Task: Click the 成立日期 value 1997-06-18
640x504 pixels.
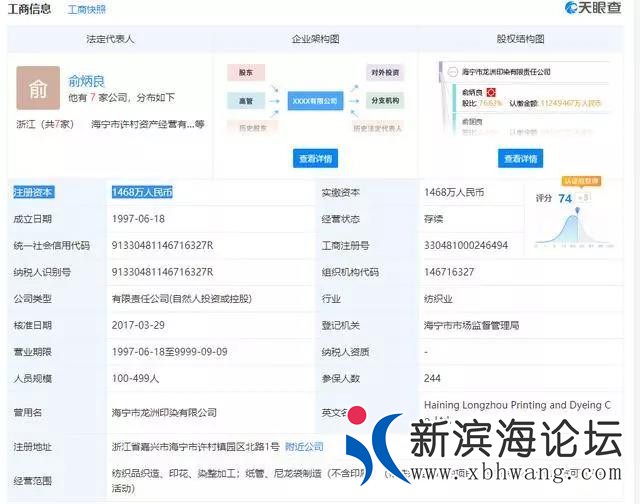Action: [x=138, y=219]
